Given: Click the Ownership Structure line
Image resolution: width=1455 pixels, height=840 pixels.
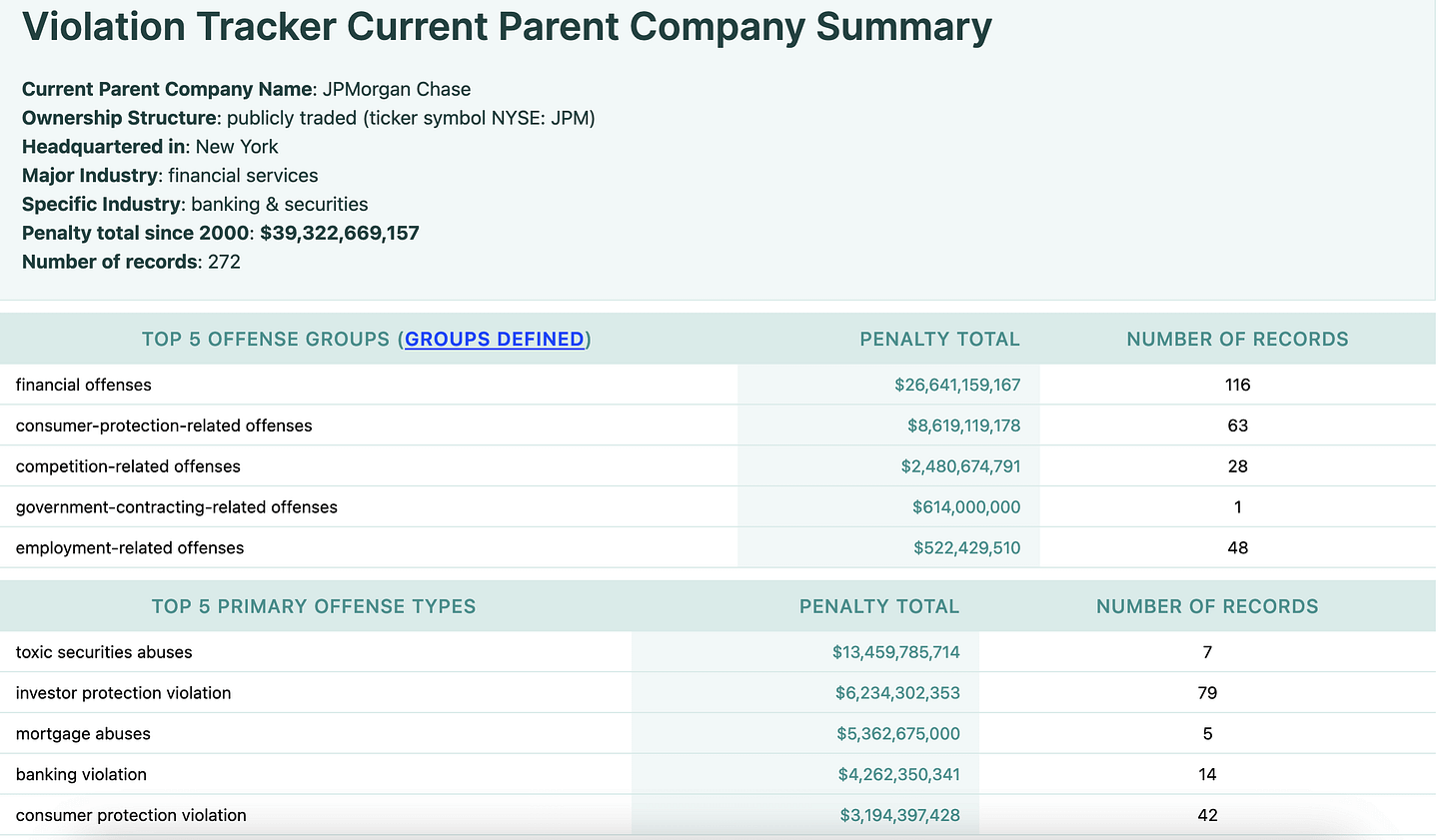Looking at the screenshot, I should pyautogui.click(x=309, y=118).
